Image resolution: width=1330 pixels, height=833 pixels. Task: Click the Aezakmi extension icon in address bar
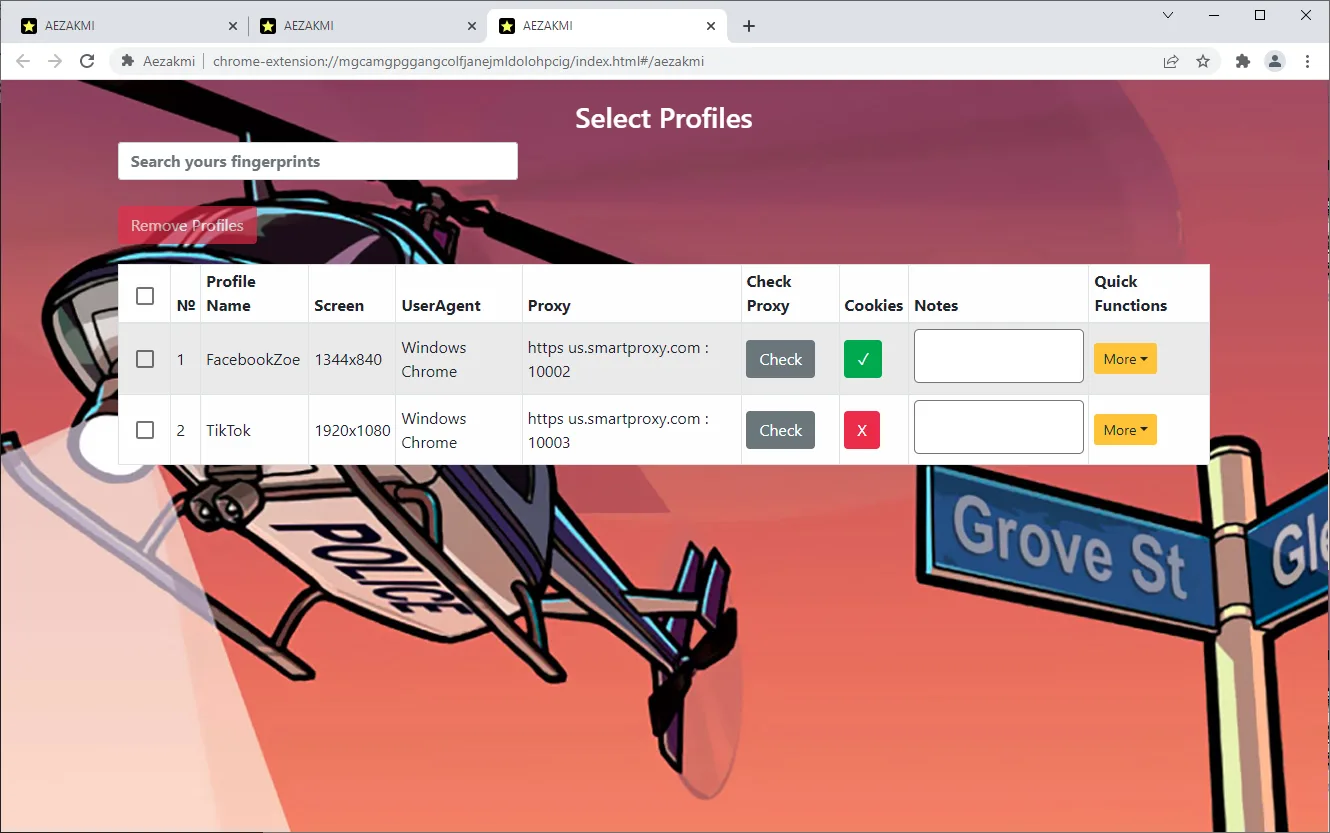tap(128, 61)
